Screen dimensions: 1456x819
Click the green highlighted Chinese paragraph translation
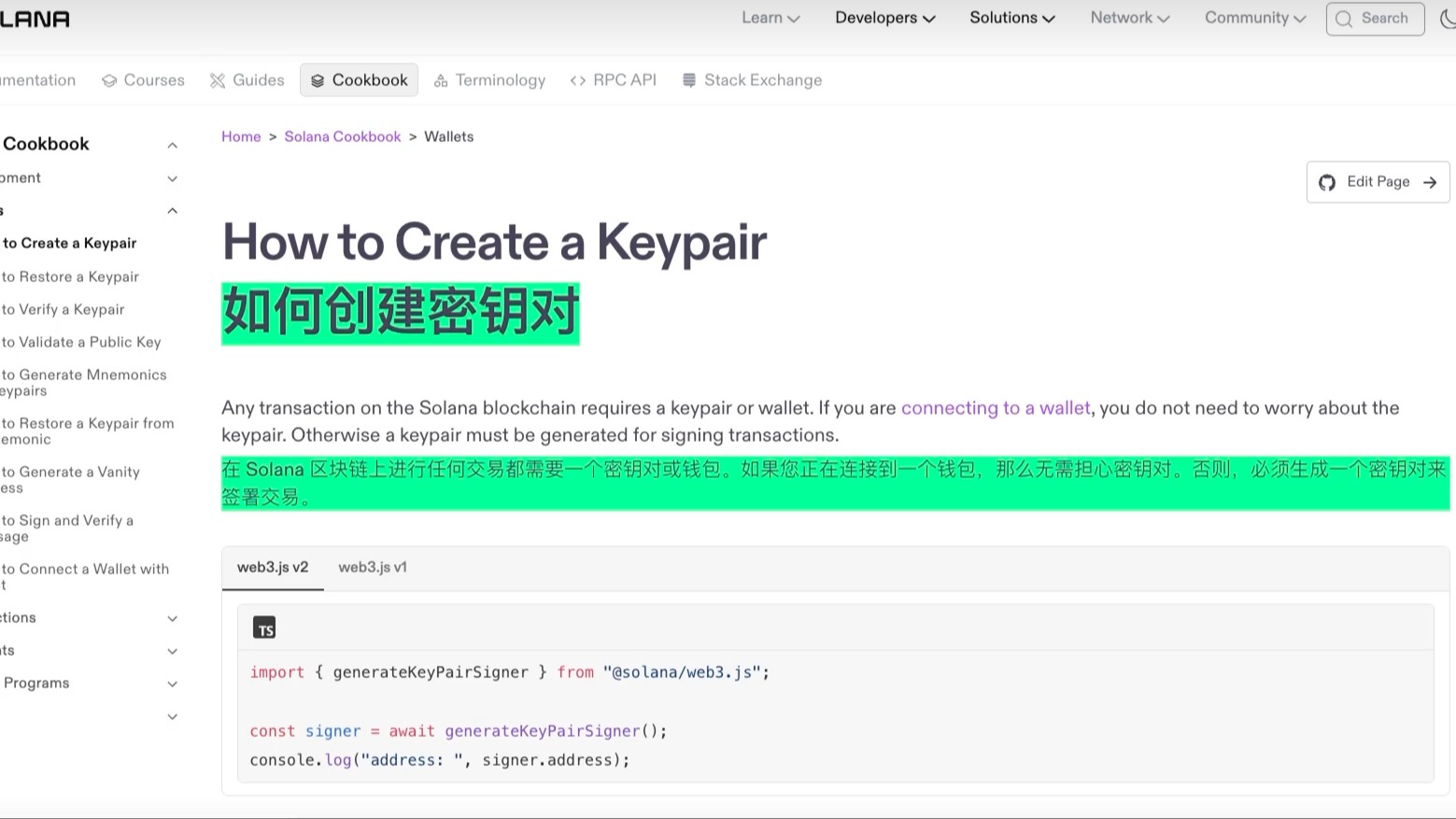[x=835, y=483]
